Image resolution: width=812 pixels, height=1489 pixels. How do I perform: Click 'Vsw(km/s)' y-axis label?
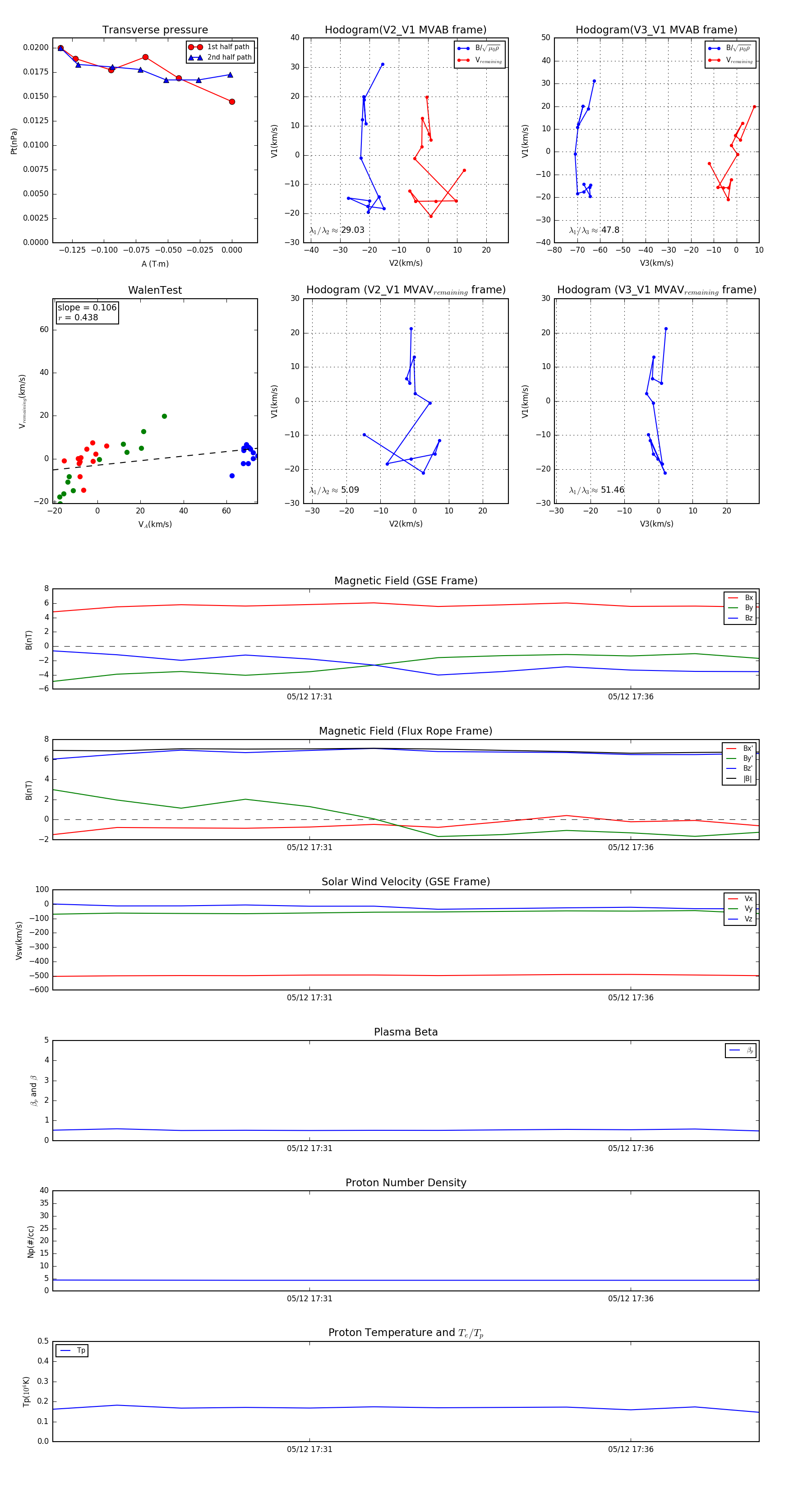click(19, 941)
